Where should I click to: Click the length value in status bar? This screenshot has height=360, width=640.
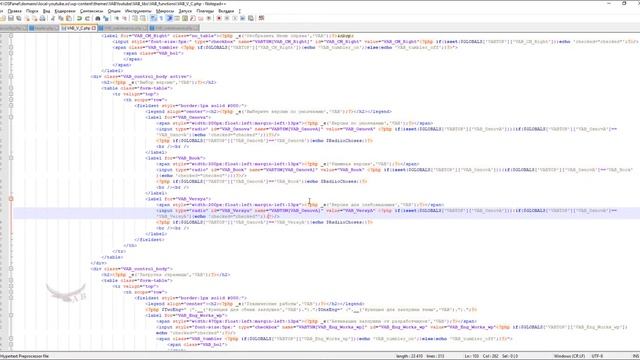coord(409,356)
